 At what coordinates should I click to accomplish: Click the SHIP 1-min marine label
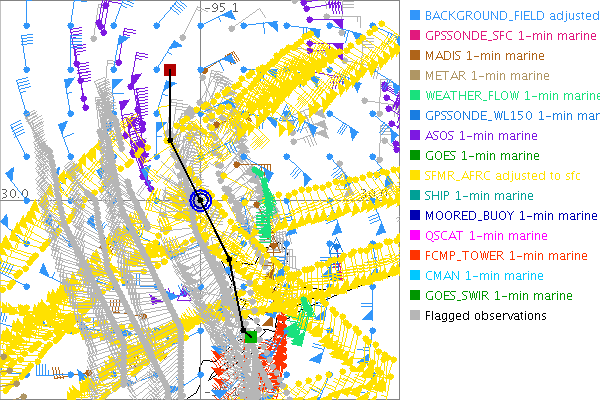[479, 196]
